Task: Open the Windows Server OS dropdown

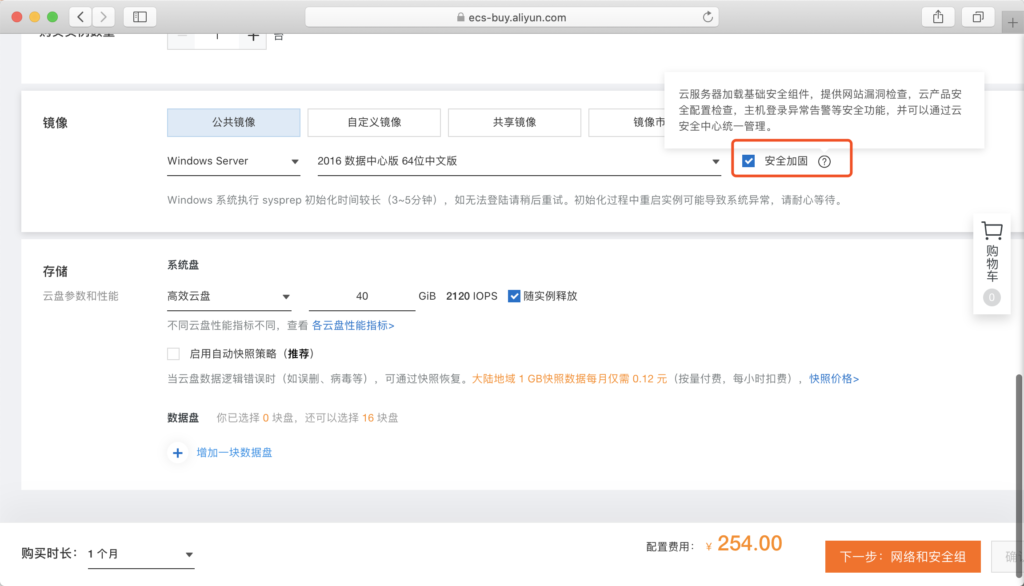Action: [x=233, y=161]
